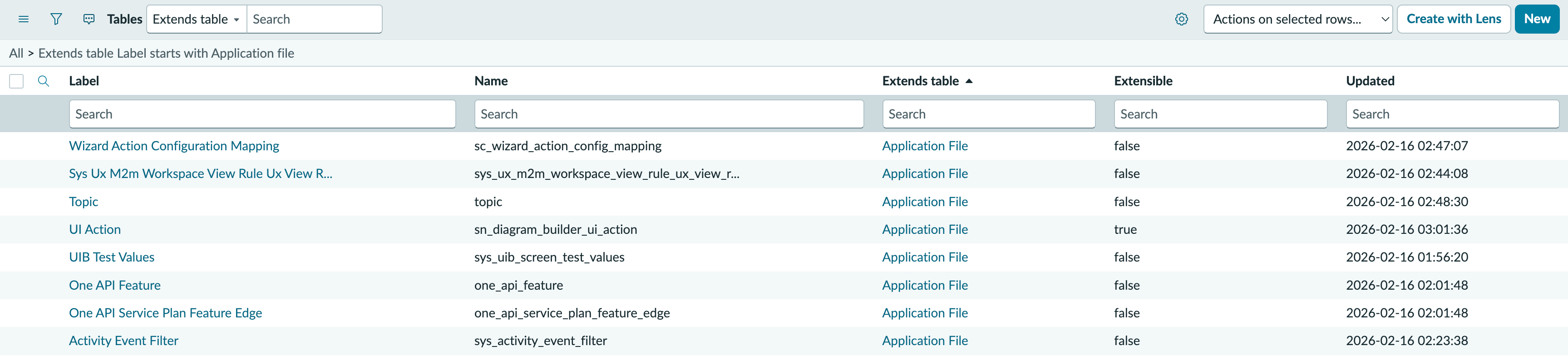This screenshot has height=356, width=1568.
Task: Click Application File in Sys Ux M2m row
Action: click(925, 174)
